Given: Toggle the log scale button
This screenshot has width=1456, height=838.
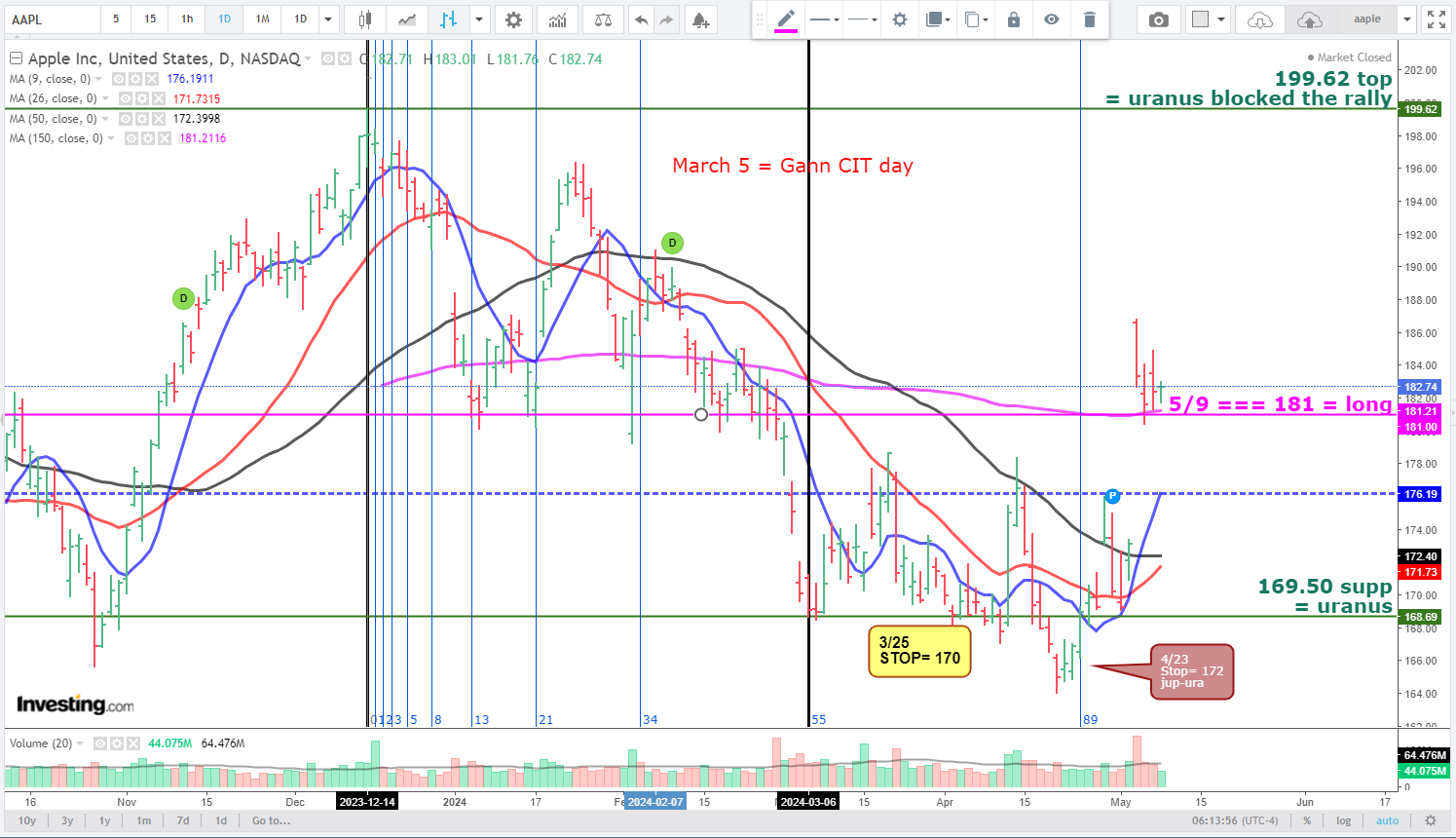Looking at the screenshot, I should click(1343, 820).
